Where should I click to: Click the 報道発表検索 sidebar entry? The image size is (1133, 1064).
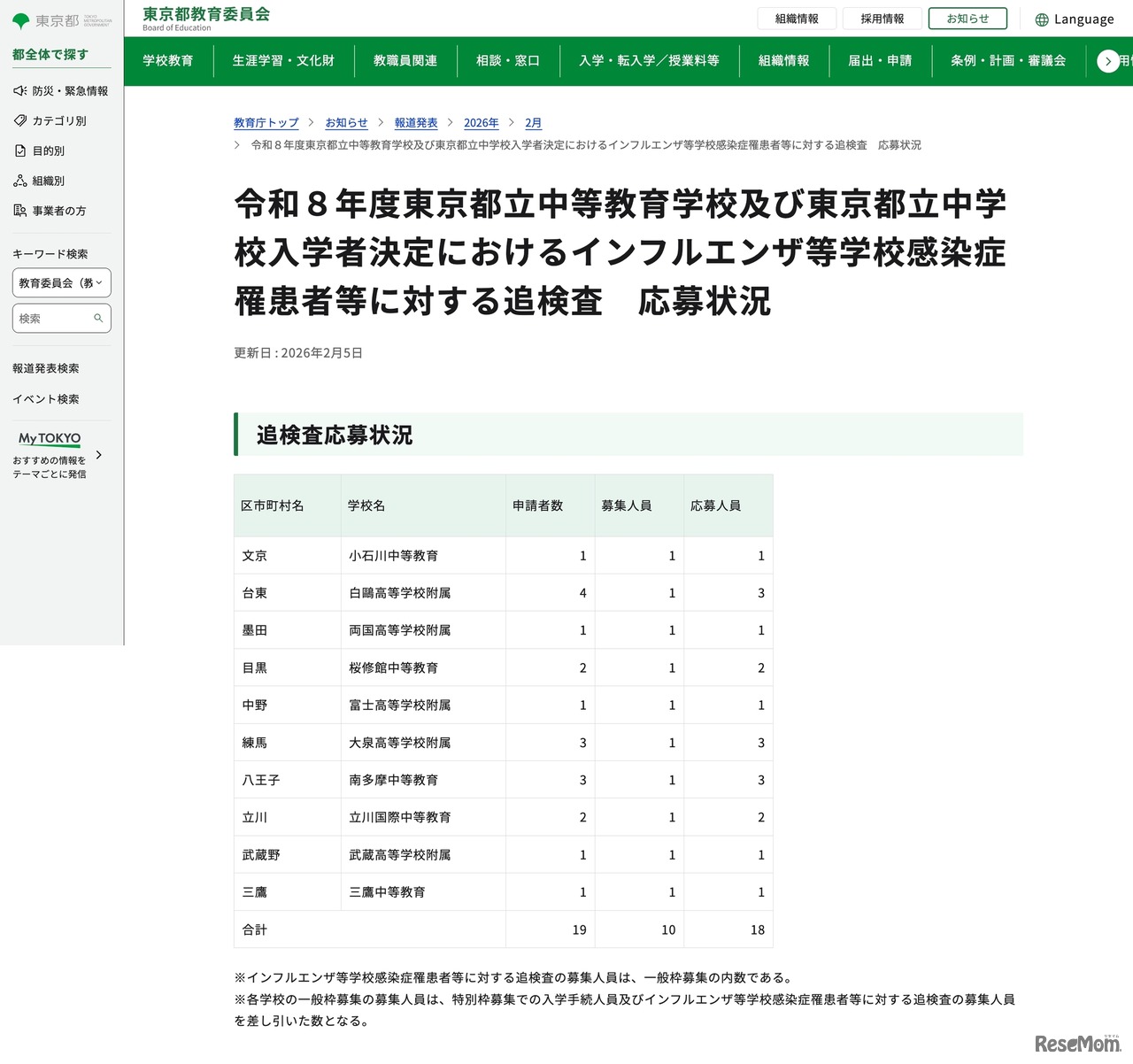tap(46, 368)
